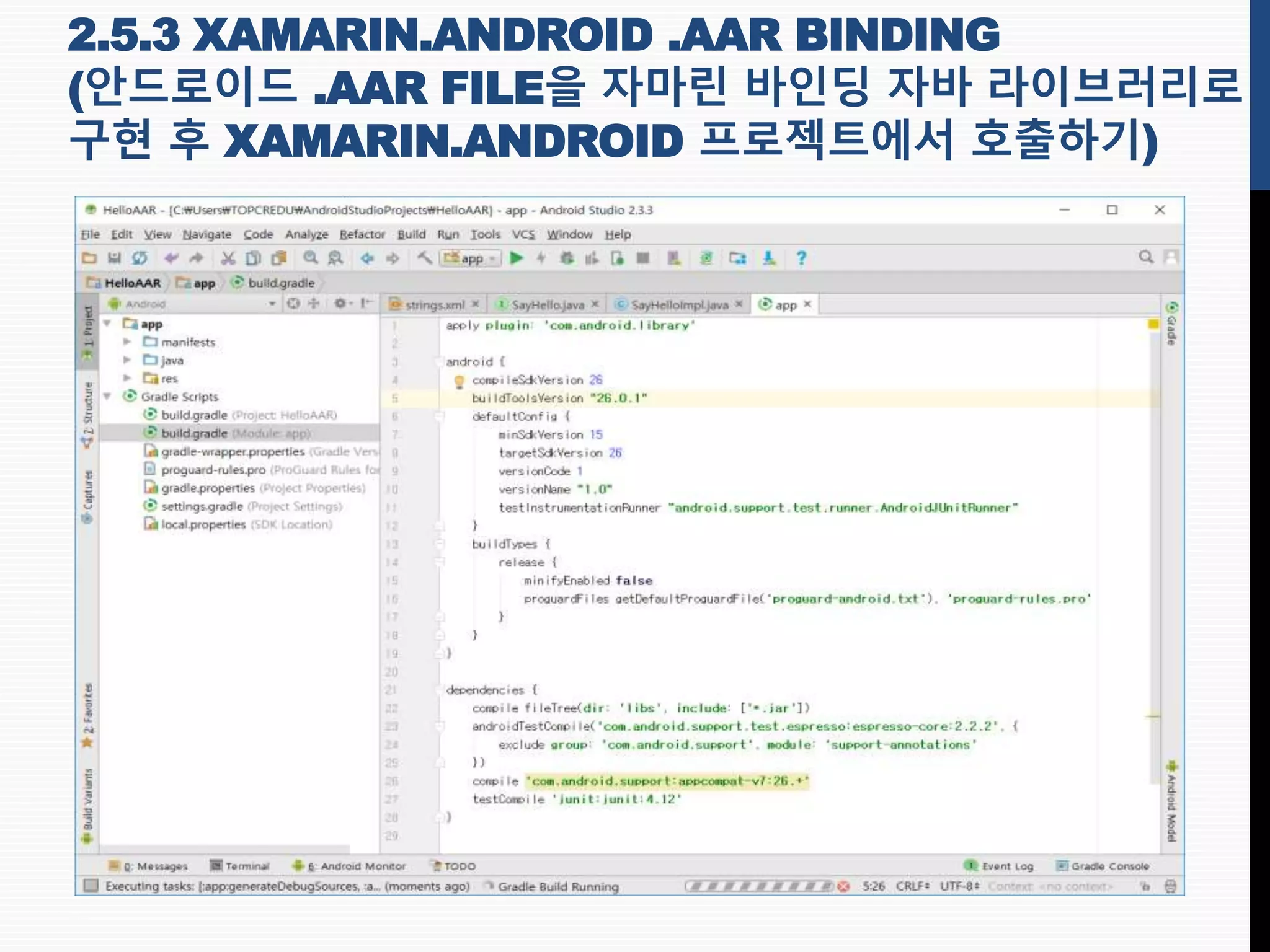Expand the res folder
The width and height of the screenshot is (1270, 952).
(x=127, y=378)
